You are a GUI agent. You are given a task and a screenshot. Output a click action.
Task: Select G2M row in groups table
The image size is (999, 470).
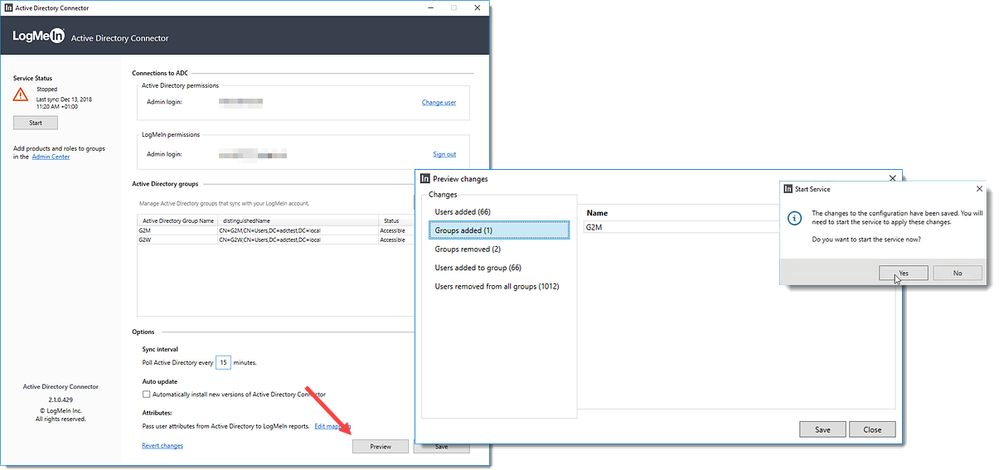[x=275, y=230]
